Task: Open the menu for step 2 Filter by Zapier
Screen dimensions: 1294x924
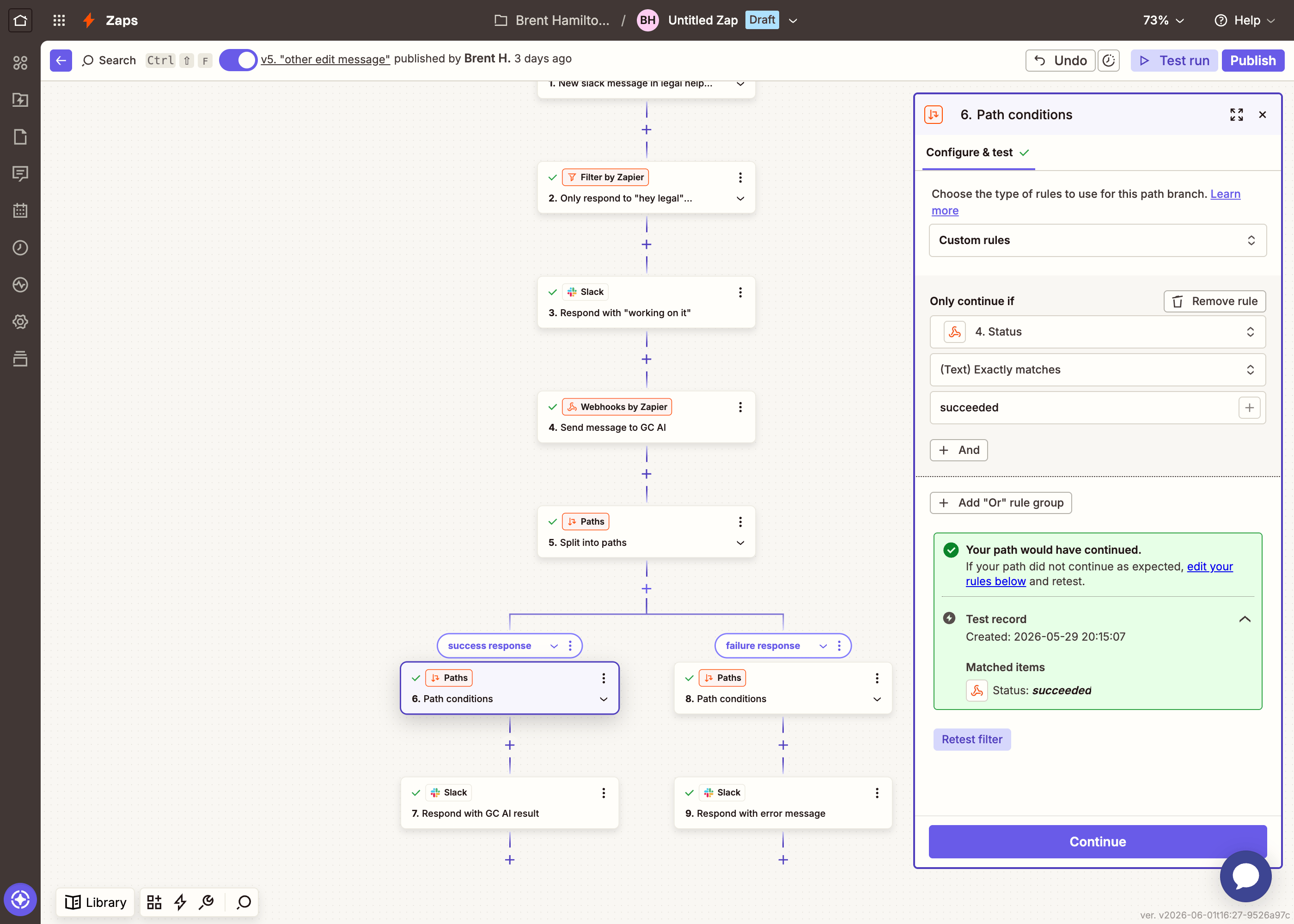Action: click(740, 177)
